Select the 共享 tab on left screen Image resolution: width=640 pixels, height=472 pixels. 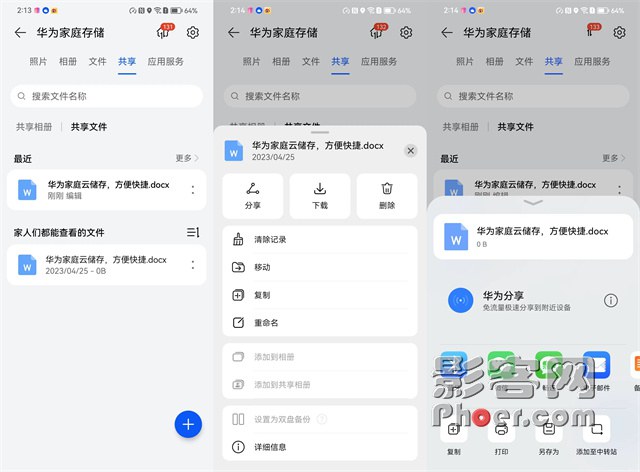click(x=127, y=62)
